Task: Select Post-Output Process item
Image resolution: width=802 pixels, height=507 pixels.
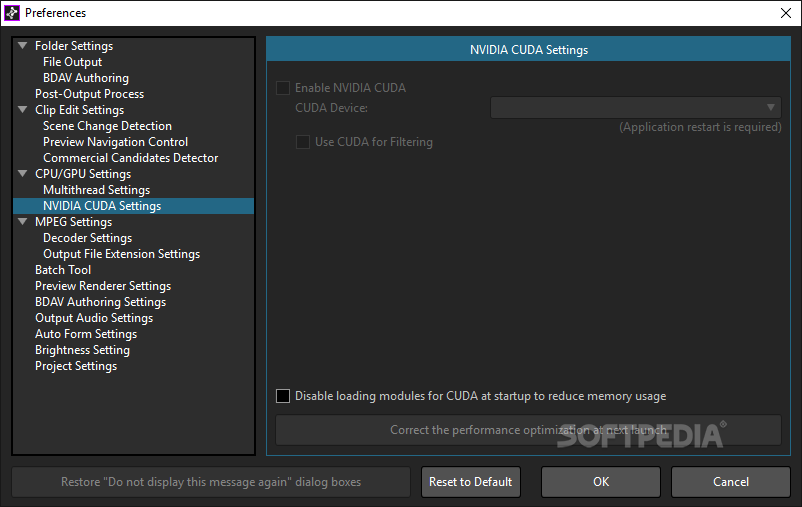Action: (x=90, y=94)
